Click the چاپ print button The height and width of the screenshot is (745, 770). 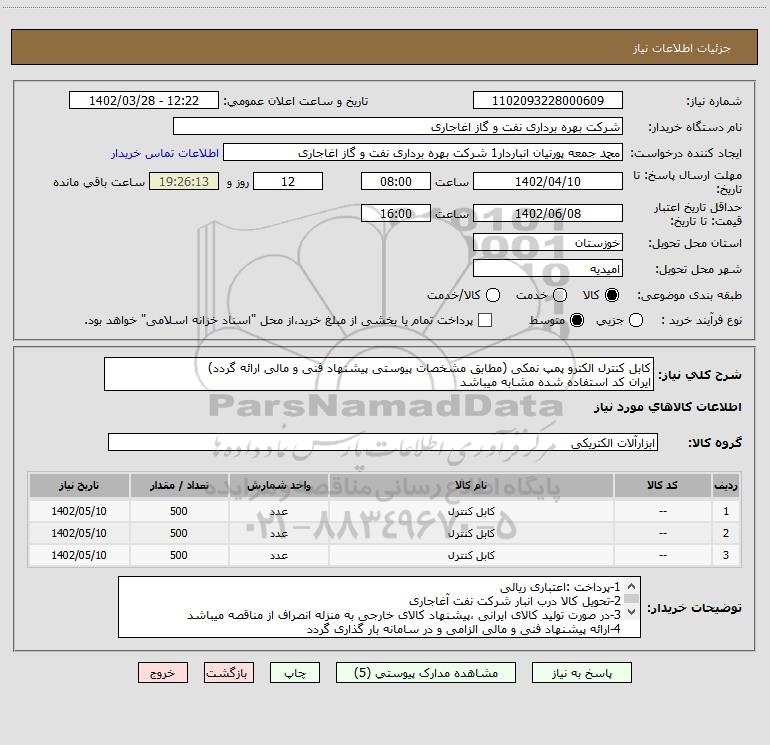[x=295, y=673]
